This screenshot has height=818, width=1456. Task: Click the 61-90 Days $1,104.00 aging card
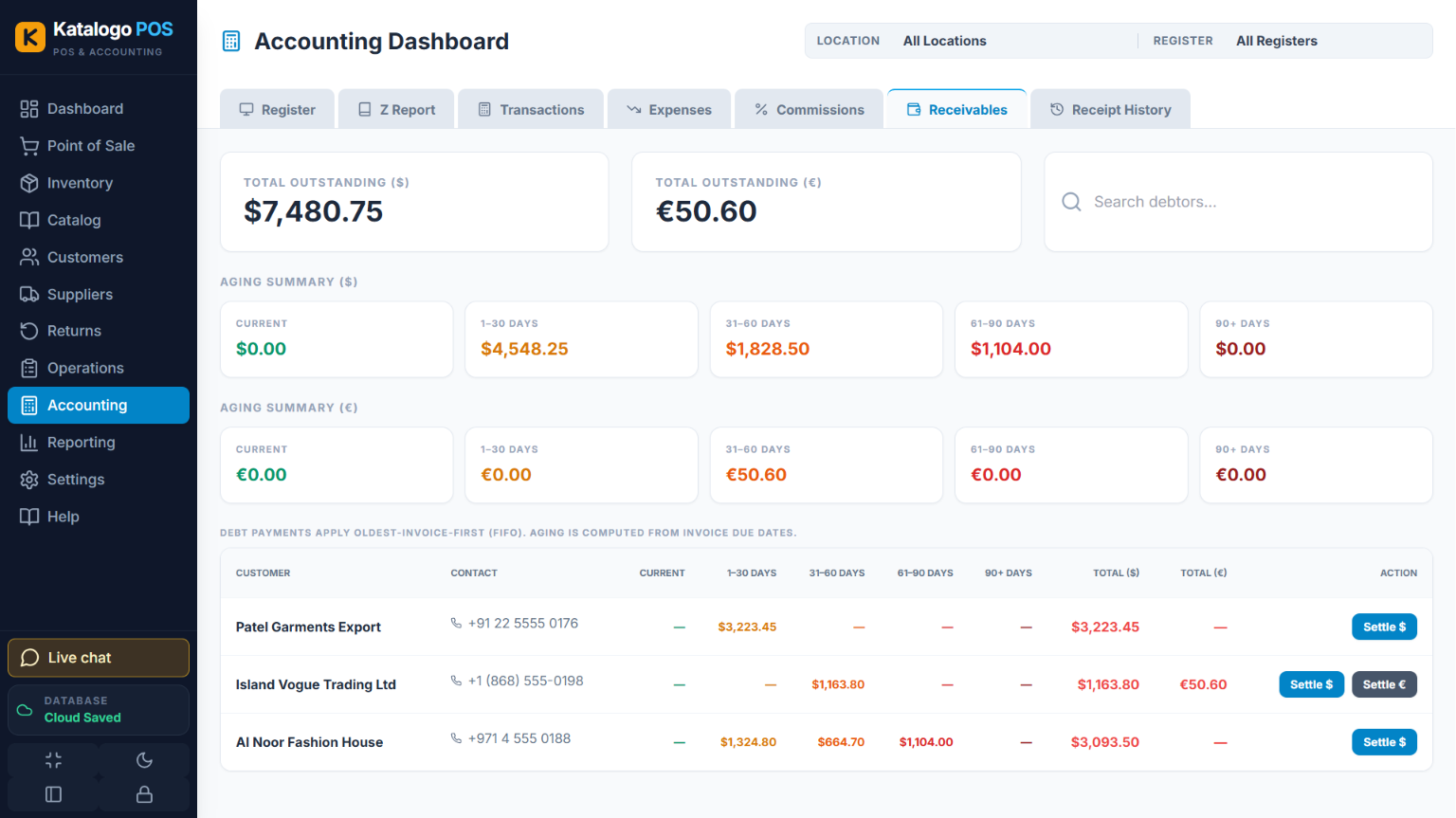pyautogui.click(x=1071, y=339)
